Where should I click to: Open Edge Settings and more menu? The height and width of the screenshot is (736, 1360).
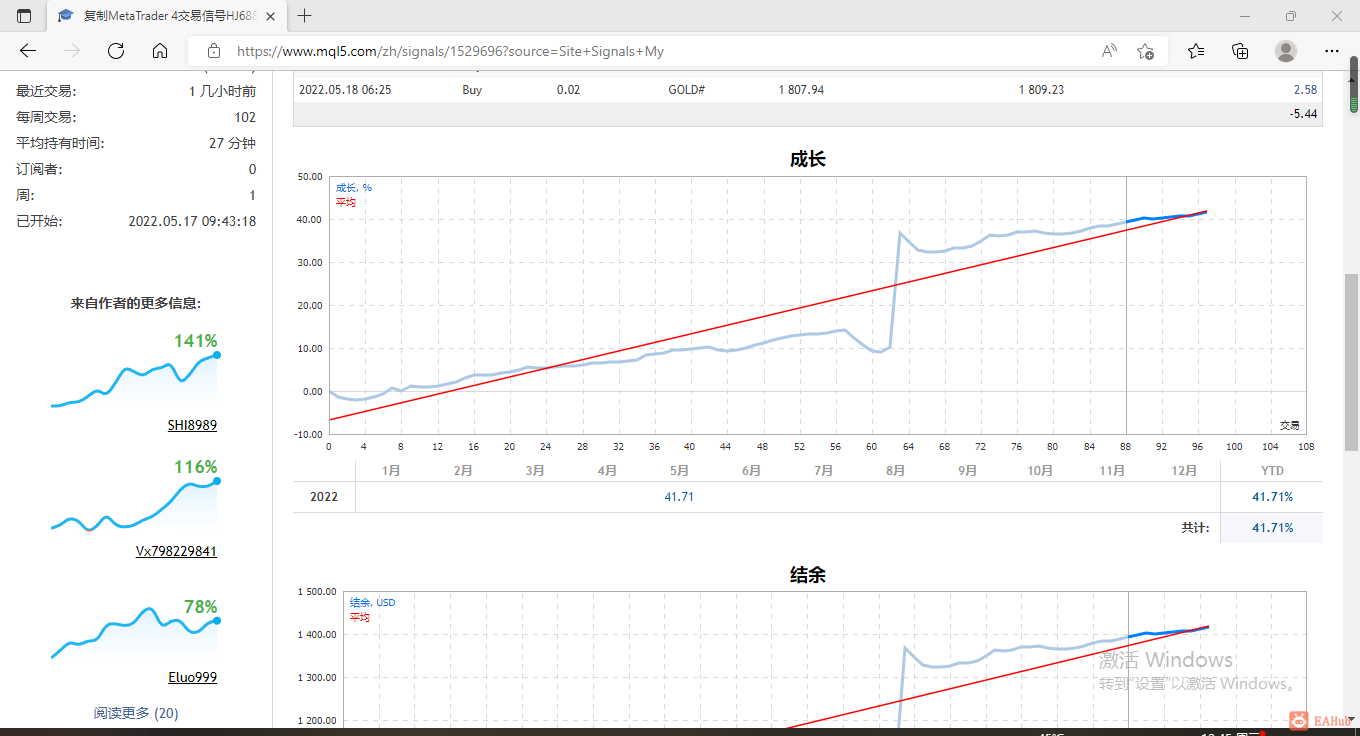(x=1332, y=51)
